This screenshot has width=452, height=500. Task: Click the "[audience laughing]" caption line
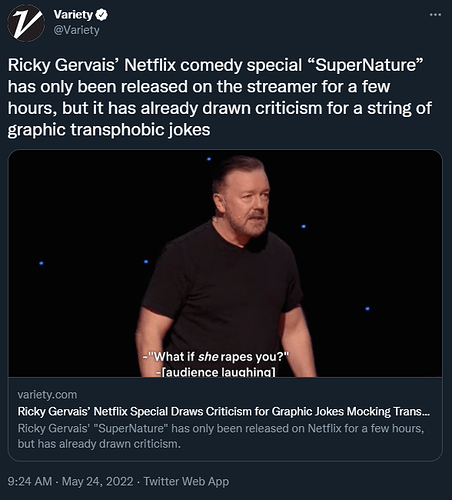tap(216, 372)
